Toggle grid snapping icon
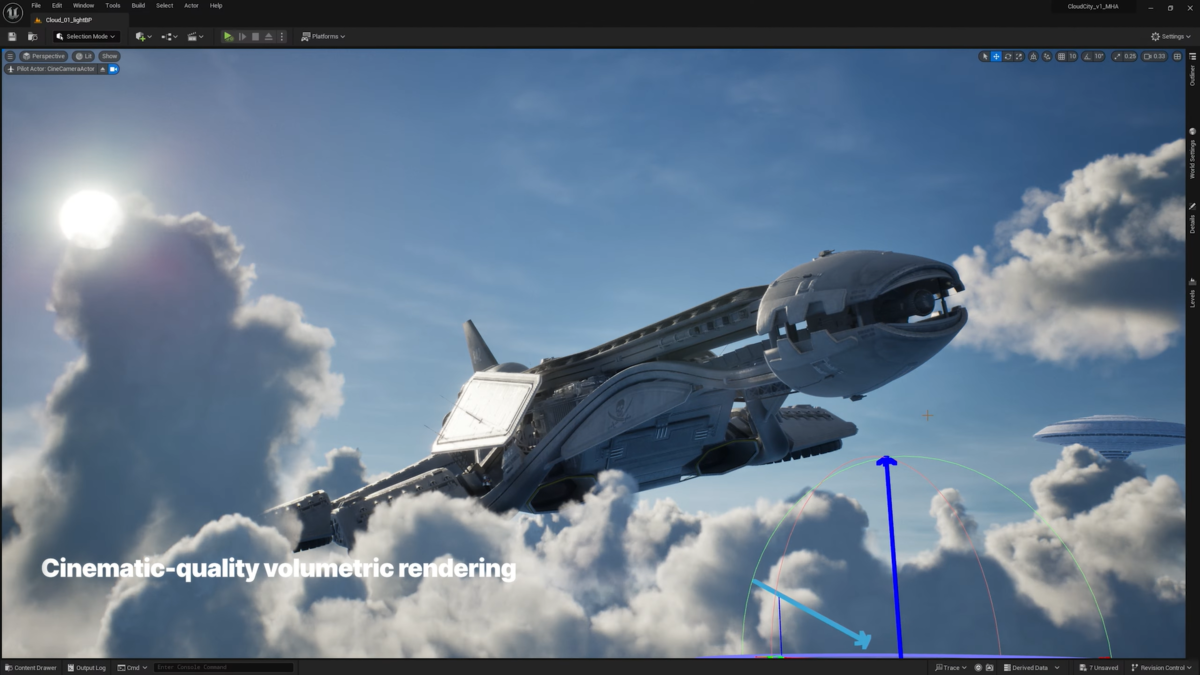The width and height of the screenshot is (1200, 675). tap(1061, 56)
